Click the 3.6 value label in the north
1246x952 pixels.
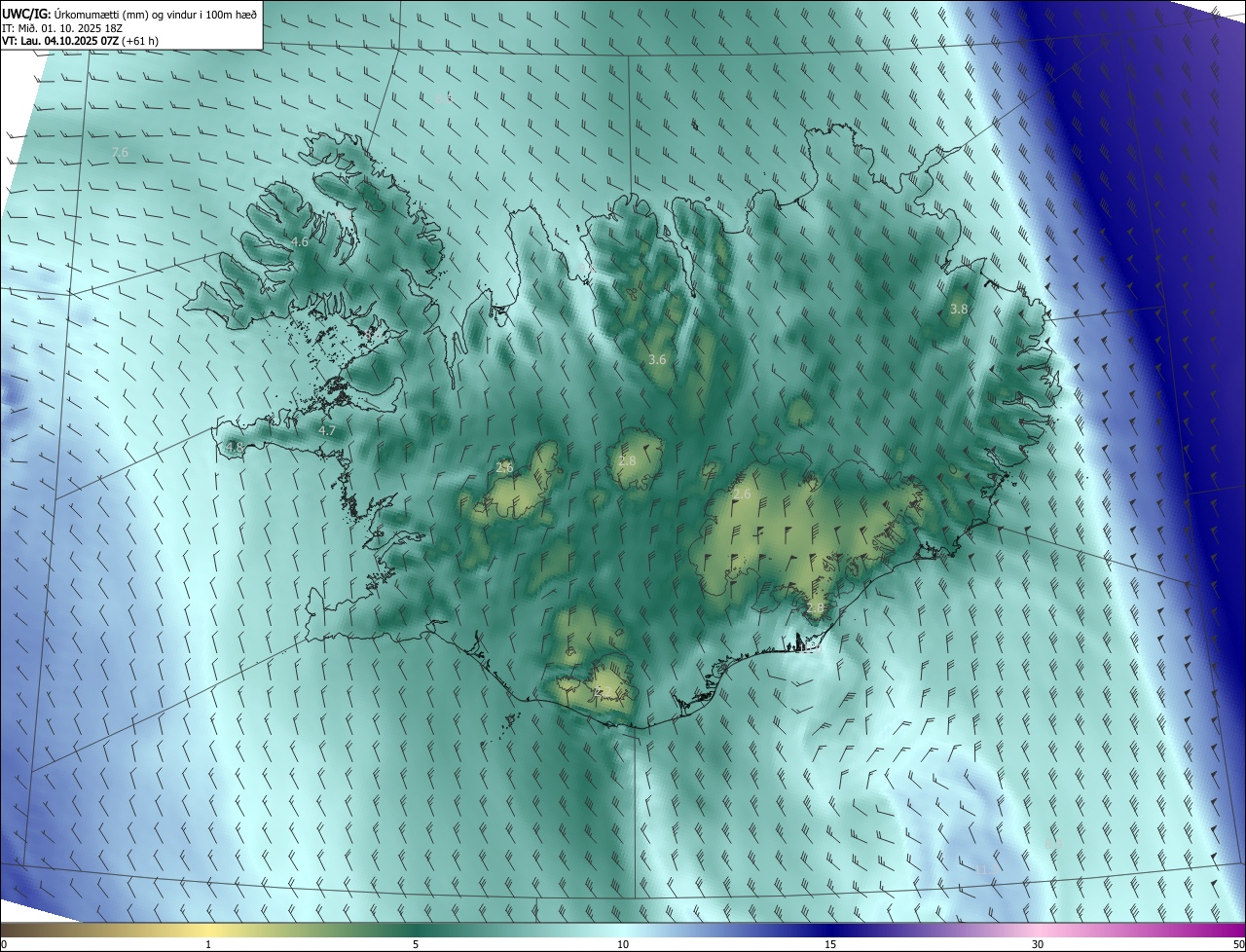[x=657, y=359]
